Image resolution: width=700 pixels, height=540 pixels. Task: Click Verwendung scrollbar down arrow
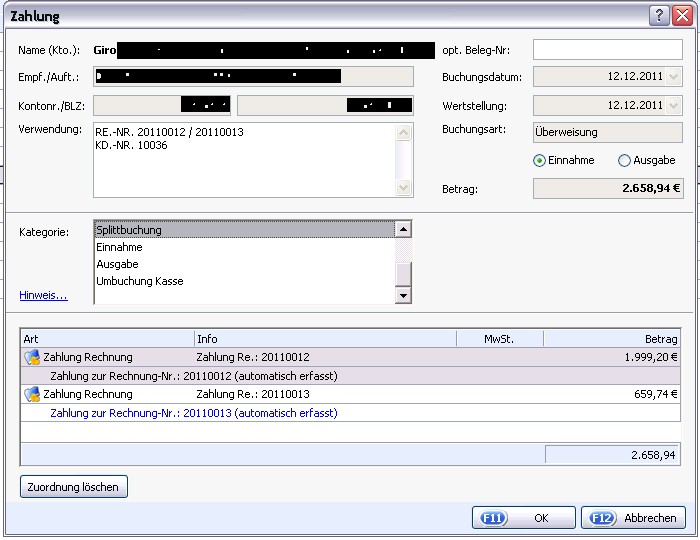403,187
